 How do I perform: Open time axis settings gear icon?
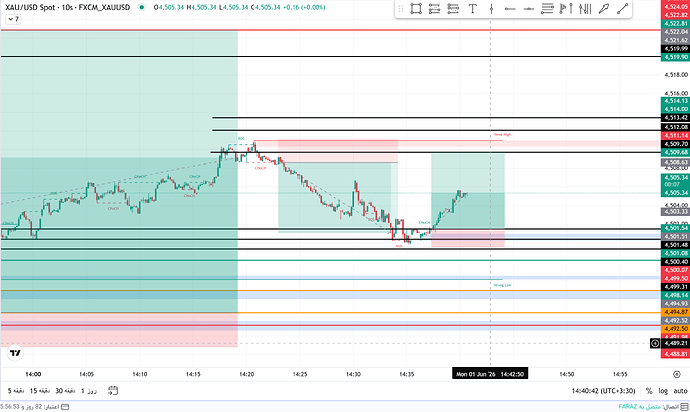pos(676,374)
